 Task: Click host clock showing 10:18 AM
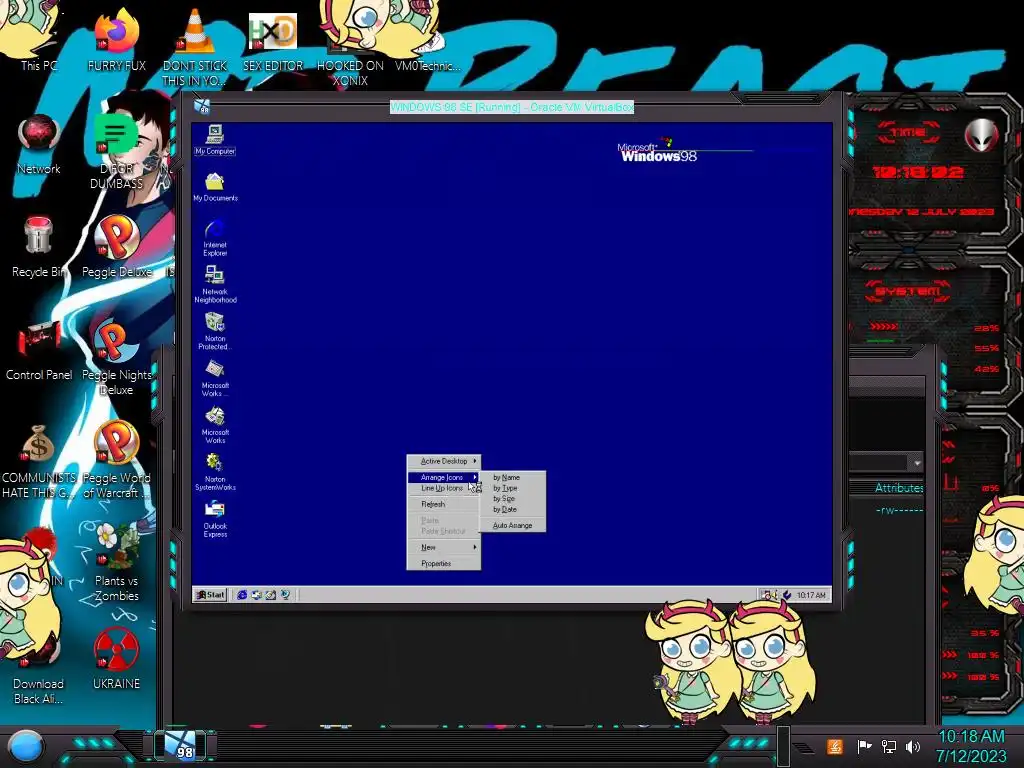pyautogui.click(x=971, y=737)
